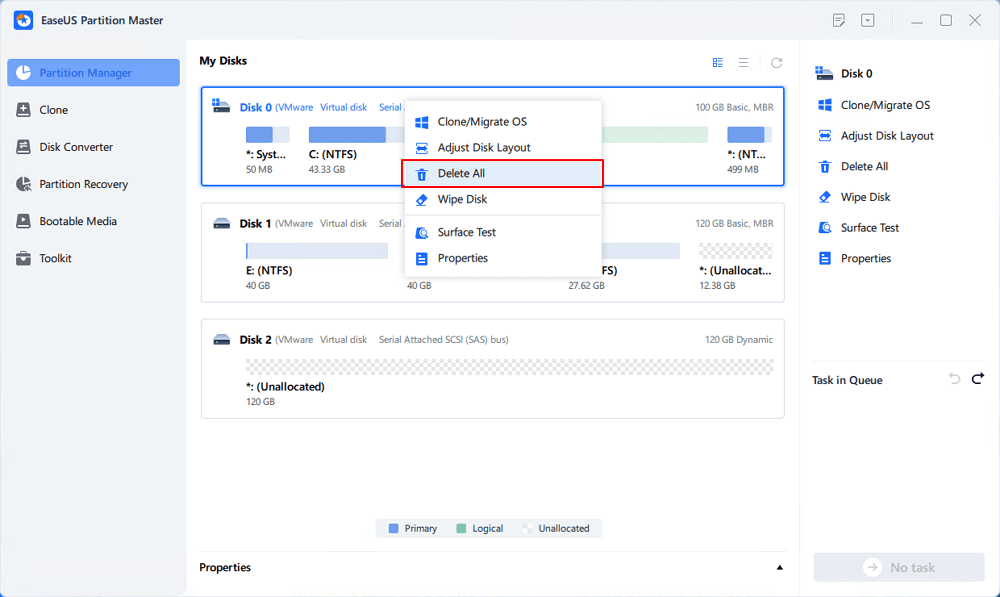Click the Disk 2 title text
This screenshot has height=597, width=1000.
coord(255,339)
